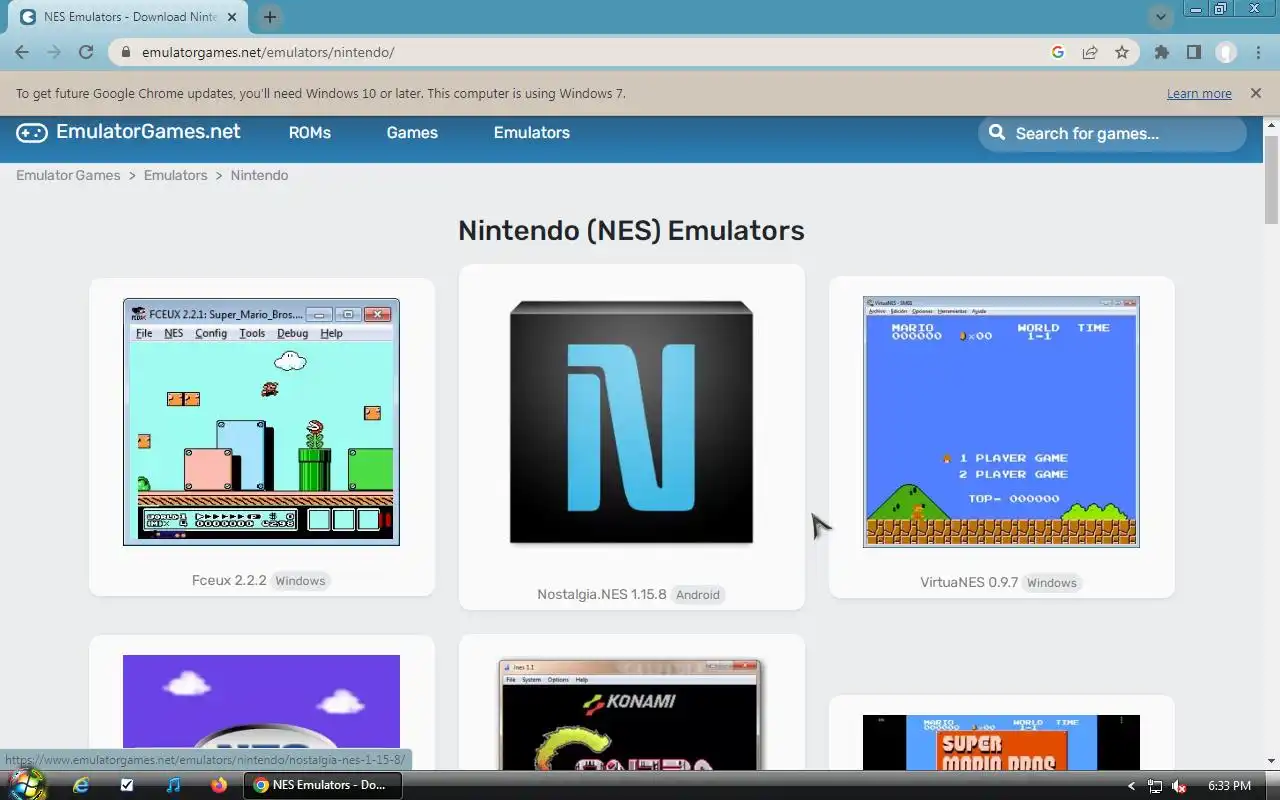Open the music note taskbar app

coord(173,785)
